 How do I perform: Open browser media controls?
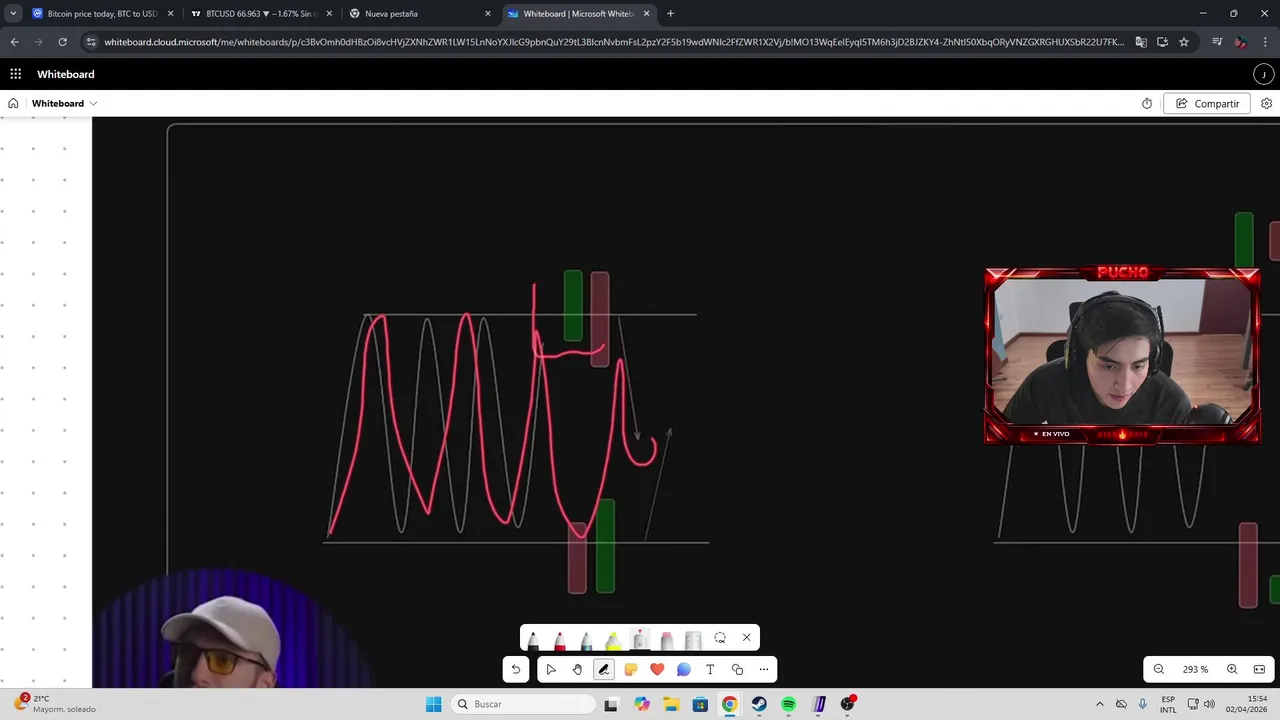pyautogui.click(x=1217, y=42)
